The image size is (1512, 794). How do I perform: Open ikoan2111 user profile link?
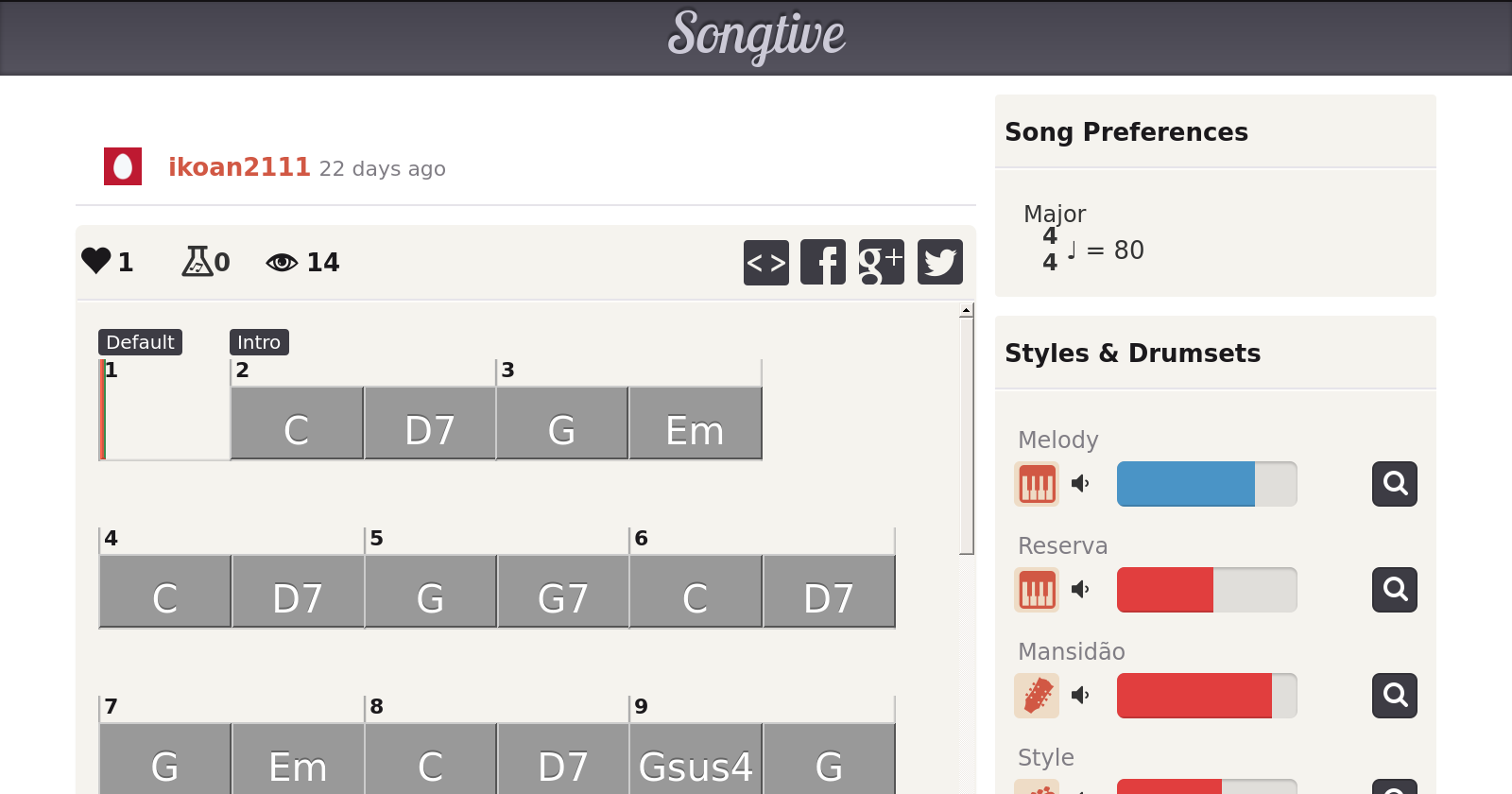239,167
